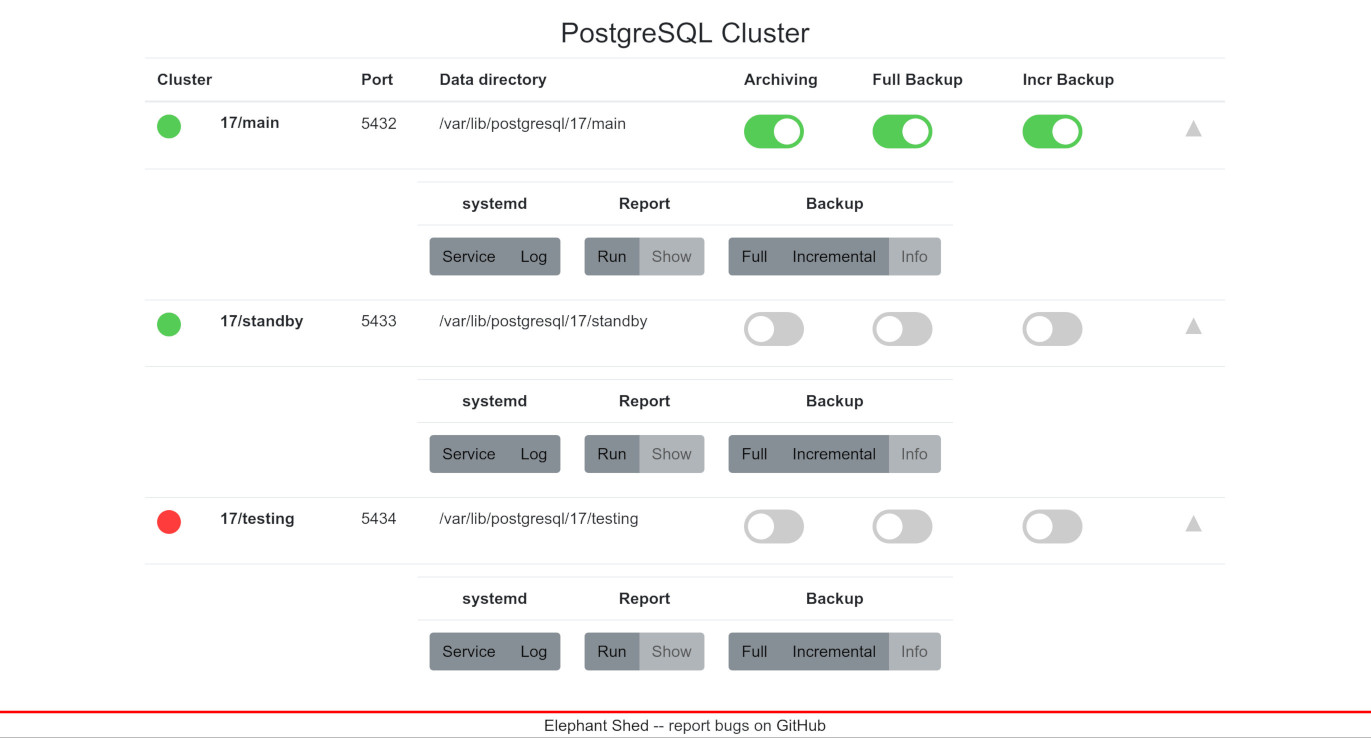Open the GitHub bug report footer link

[801, 726]
